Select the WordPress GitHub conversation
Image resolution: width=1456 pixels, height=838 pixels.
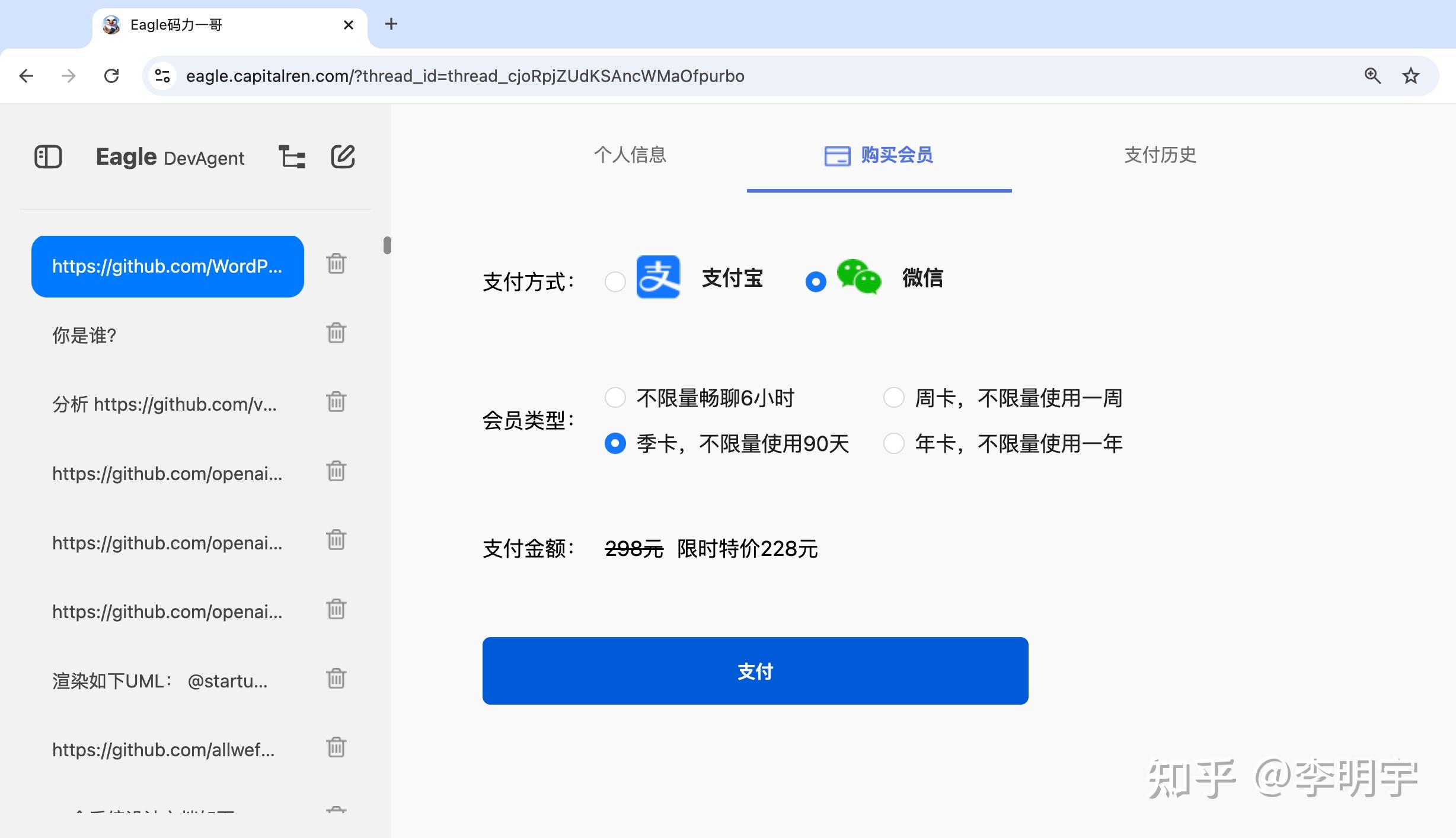tap(167, 266)
